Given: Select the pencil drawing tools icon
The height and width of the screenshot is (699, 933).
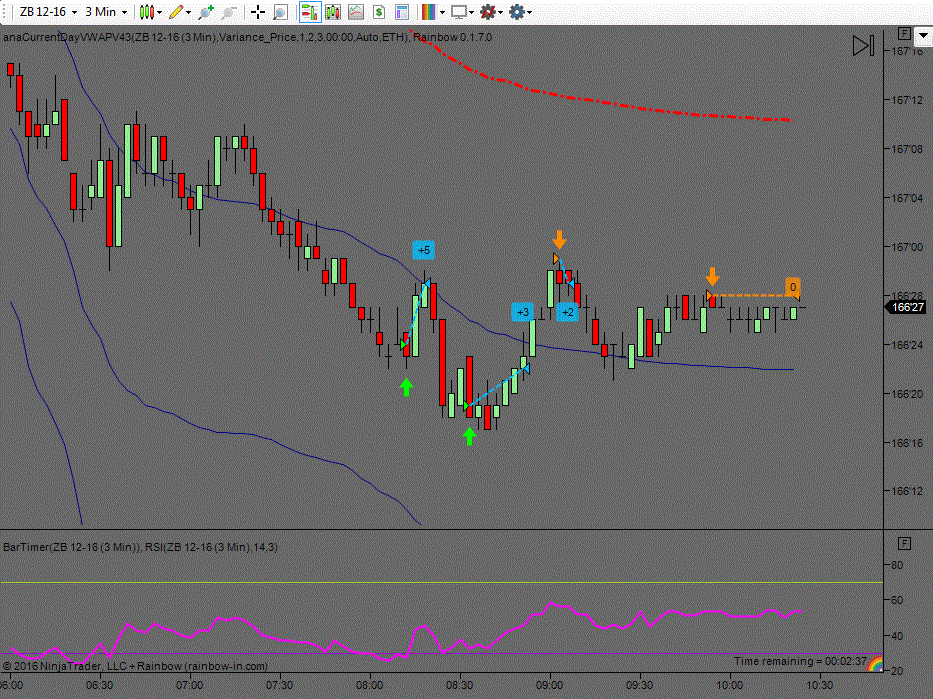Looking at the screenshot, I should (176, 12).
